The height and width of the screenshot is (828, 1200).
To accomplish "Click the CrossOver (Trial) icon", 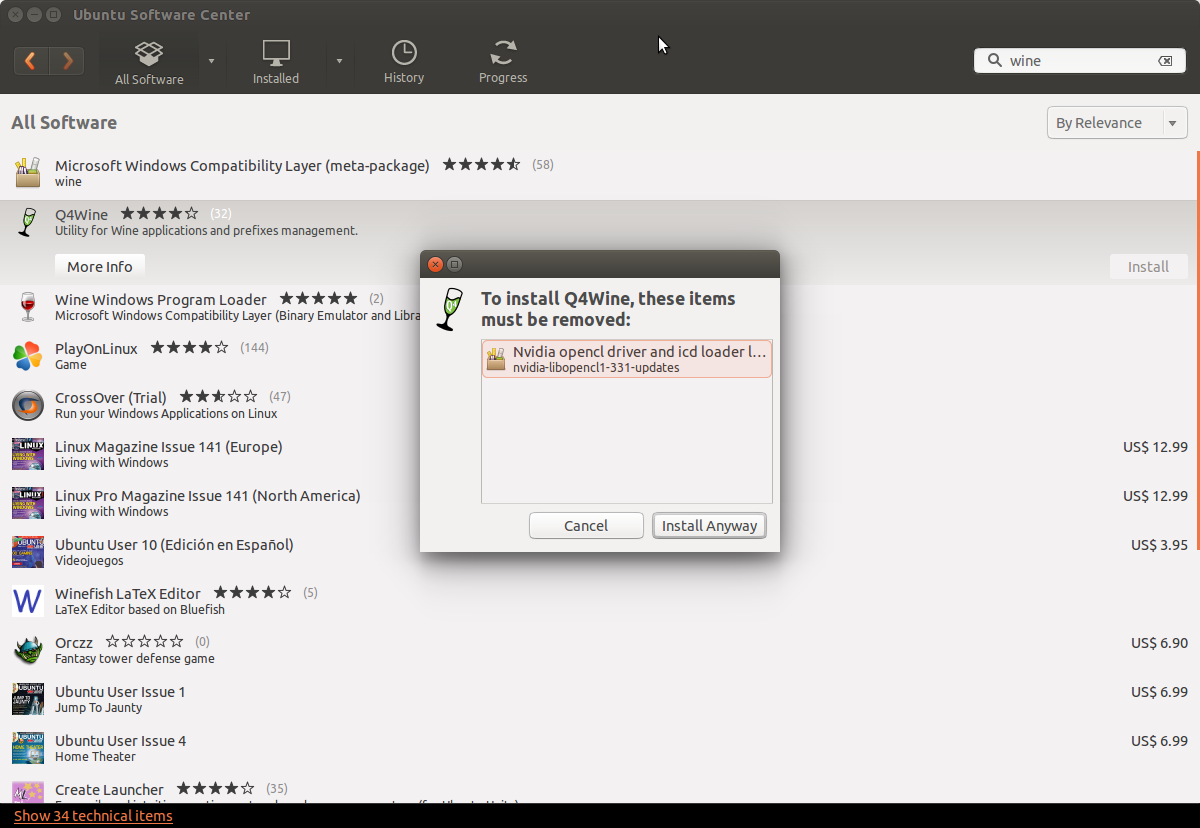I will tap(27, 405).
